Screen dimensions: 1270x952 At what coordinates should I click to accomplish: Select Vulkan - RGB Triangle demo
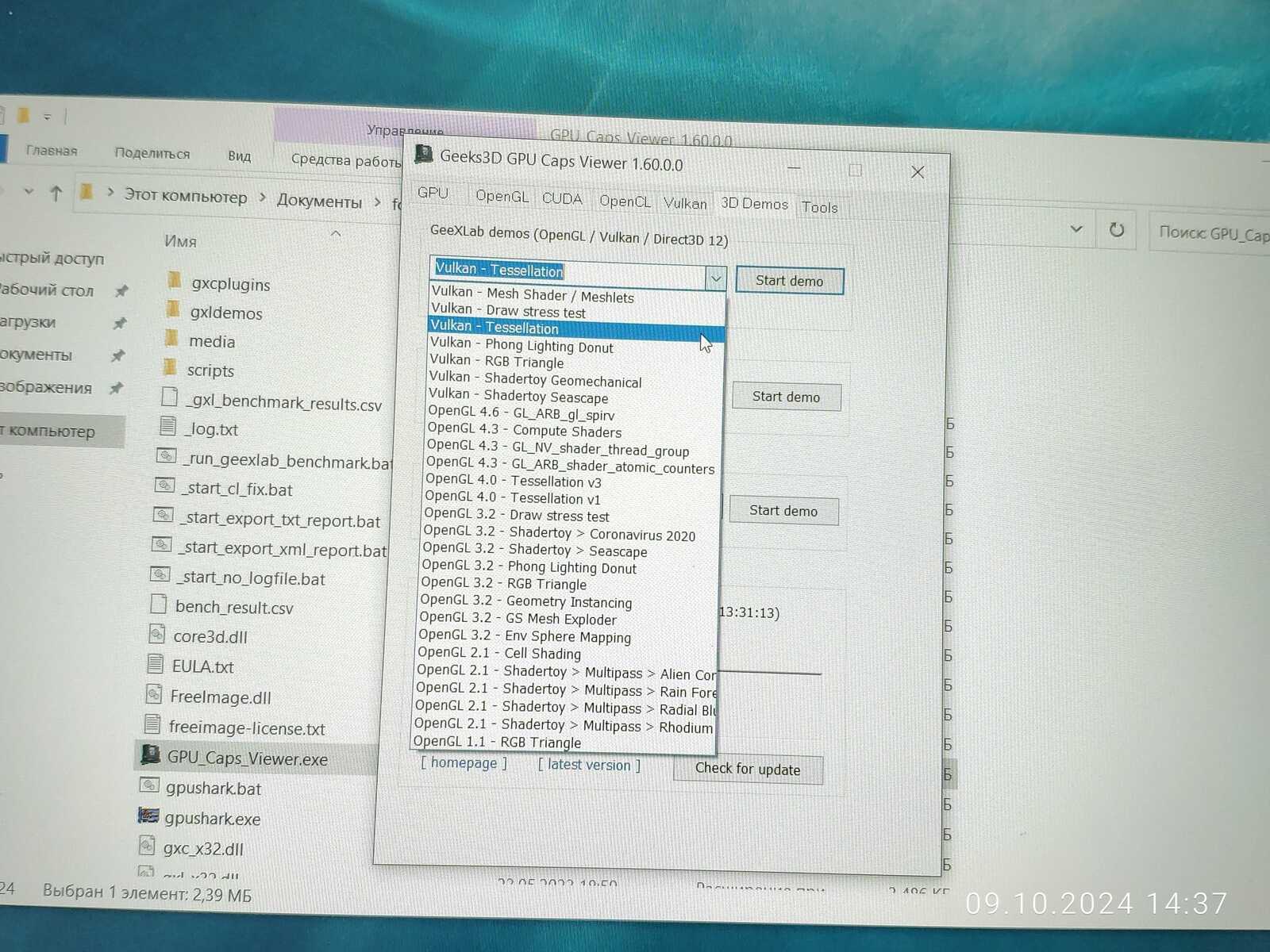575,362
